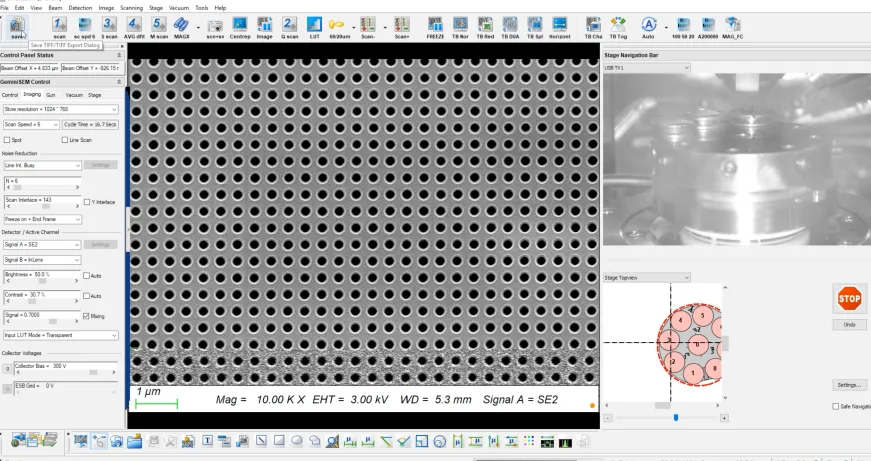
Task: Open the histogram icon in bottom toolbar
Action: click(x=565, y=442)
